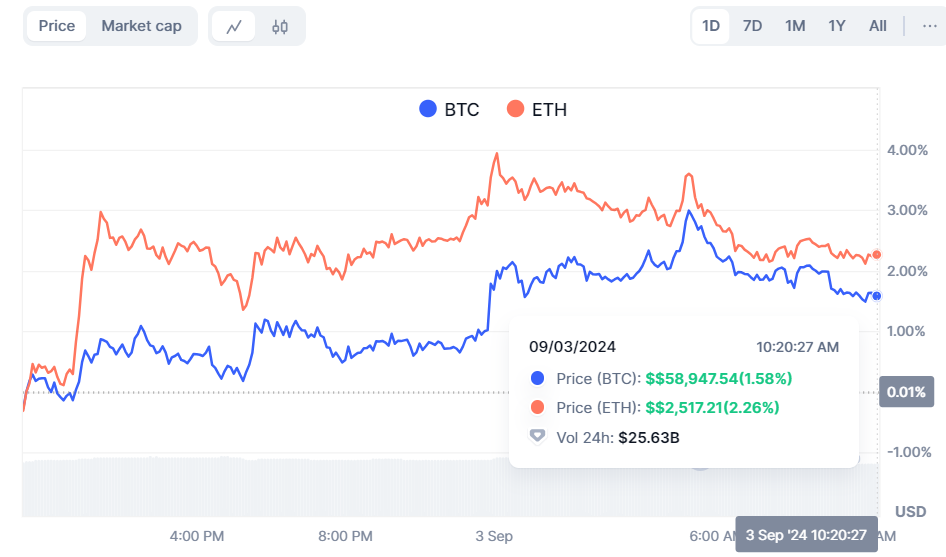Screen dimensions: 946x557
Task: Set time range to 7D
Action: click(x=752, y=26)
